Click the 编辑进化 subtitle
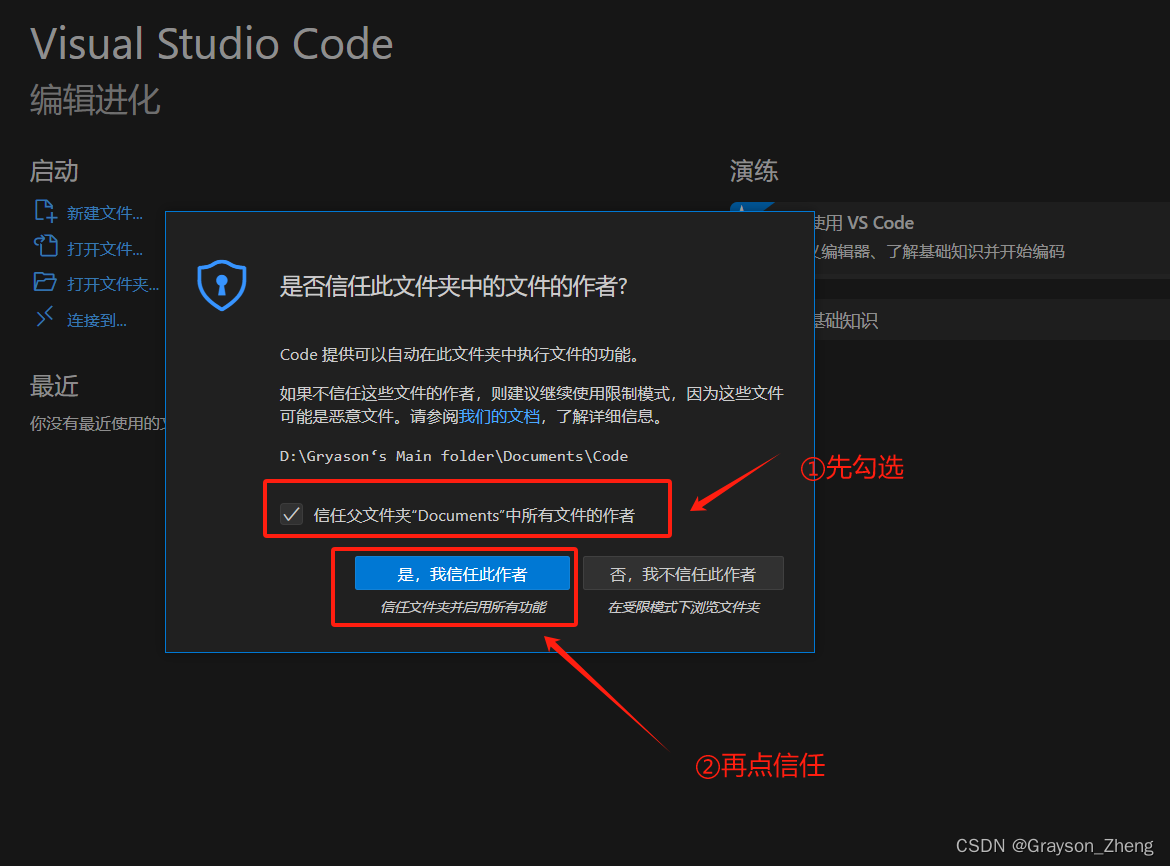Viewport: 1170px width, 866px height. pyautogui.click(x=95, y=99)
